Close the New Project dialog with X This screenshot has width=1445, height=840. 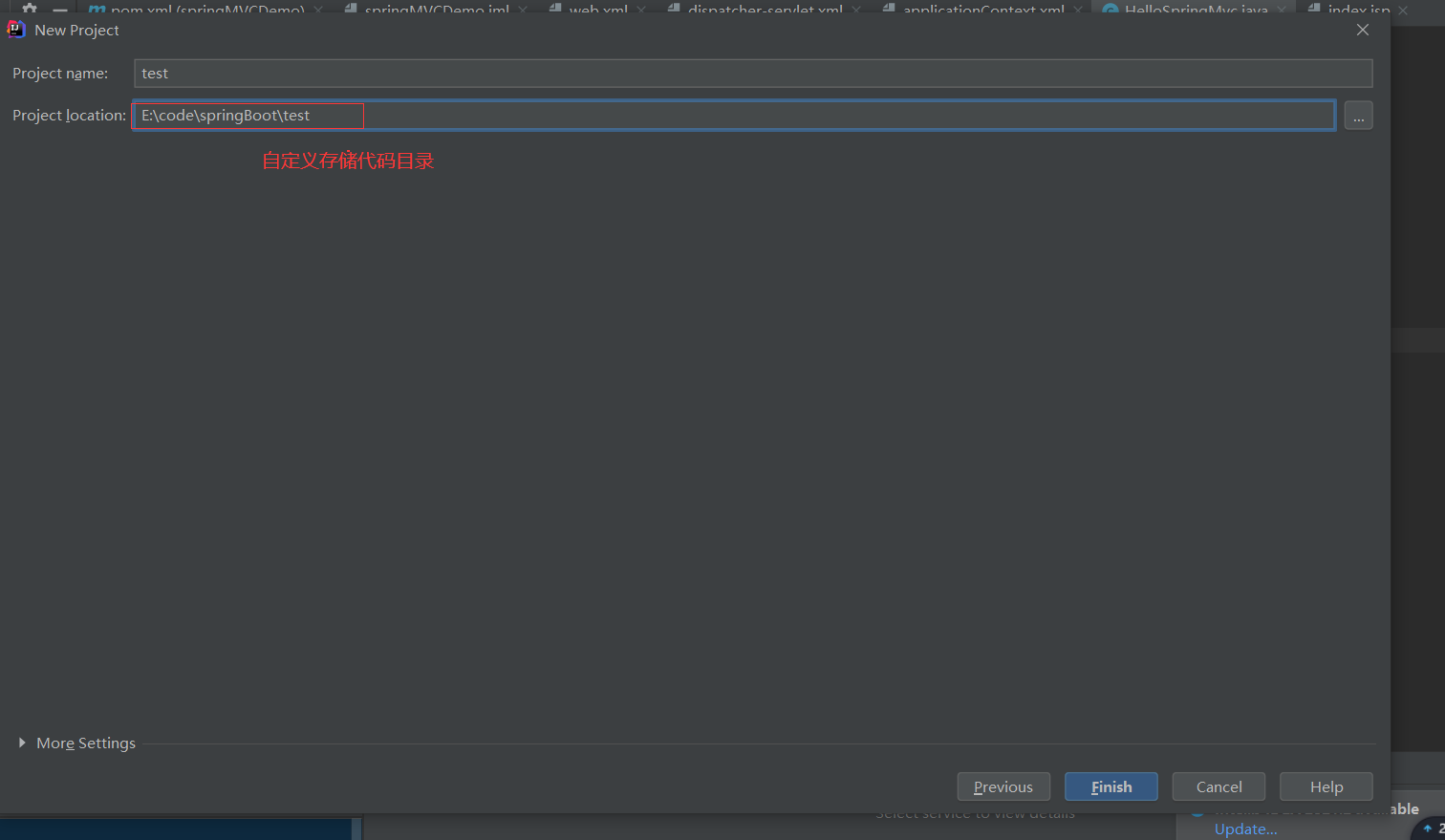click(x=1363, y=30)
